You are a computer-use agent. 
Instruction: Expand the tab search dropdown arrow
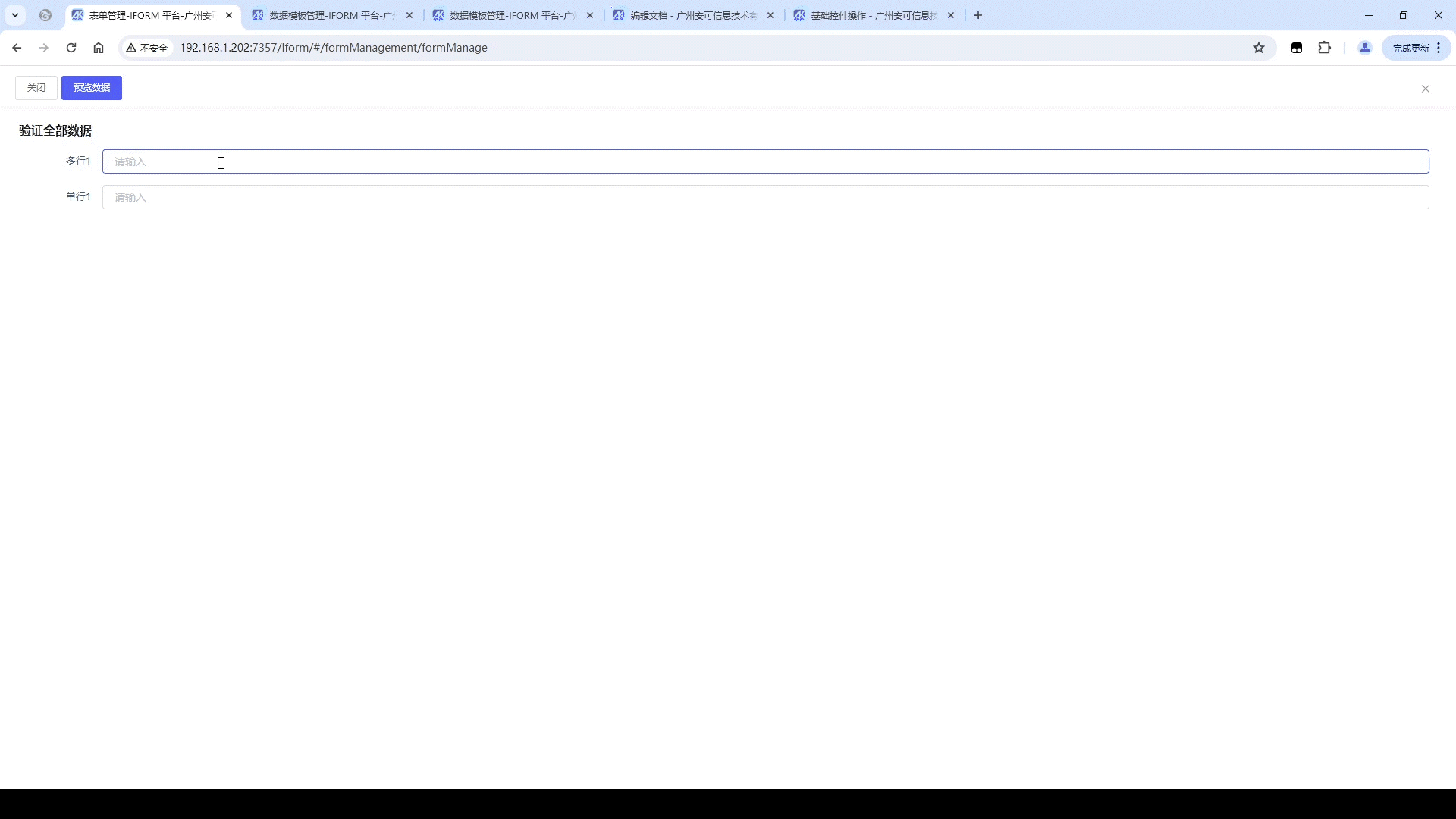(x=15, y=15)
